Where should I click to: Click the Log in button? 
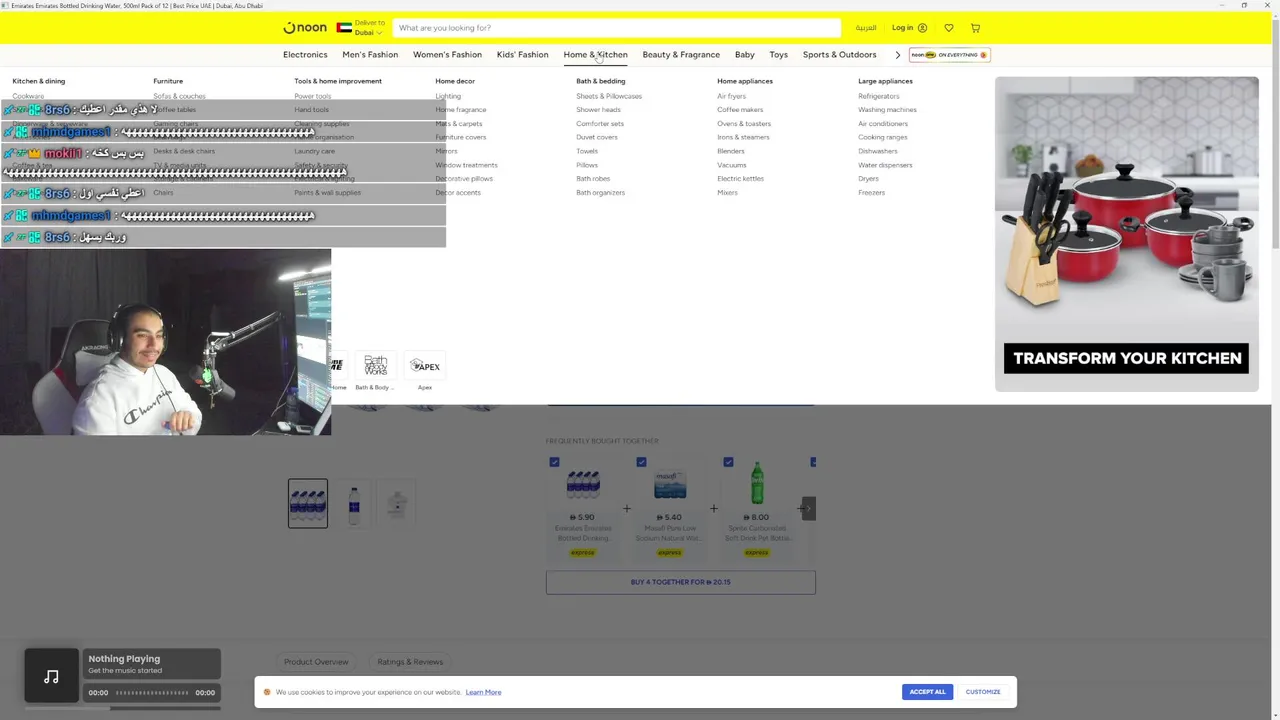point(909,28)
